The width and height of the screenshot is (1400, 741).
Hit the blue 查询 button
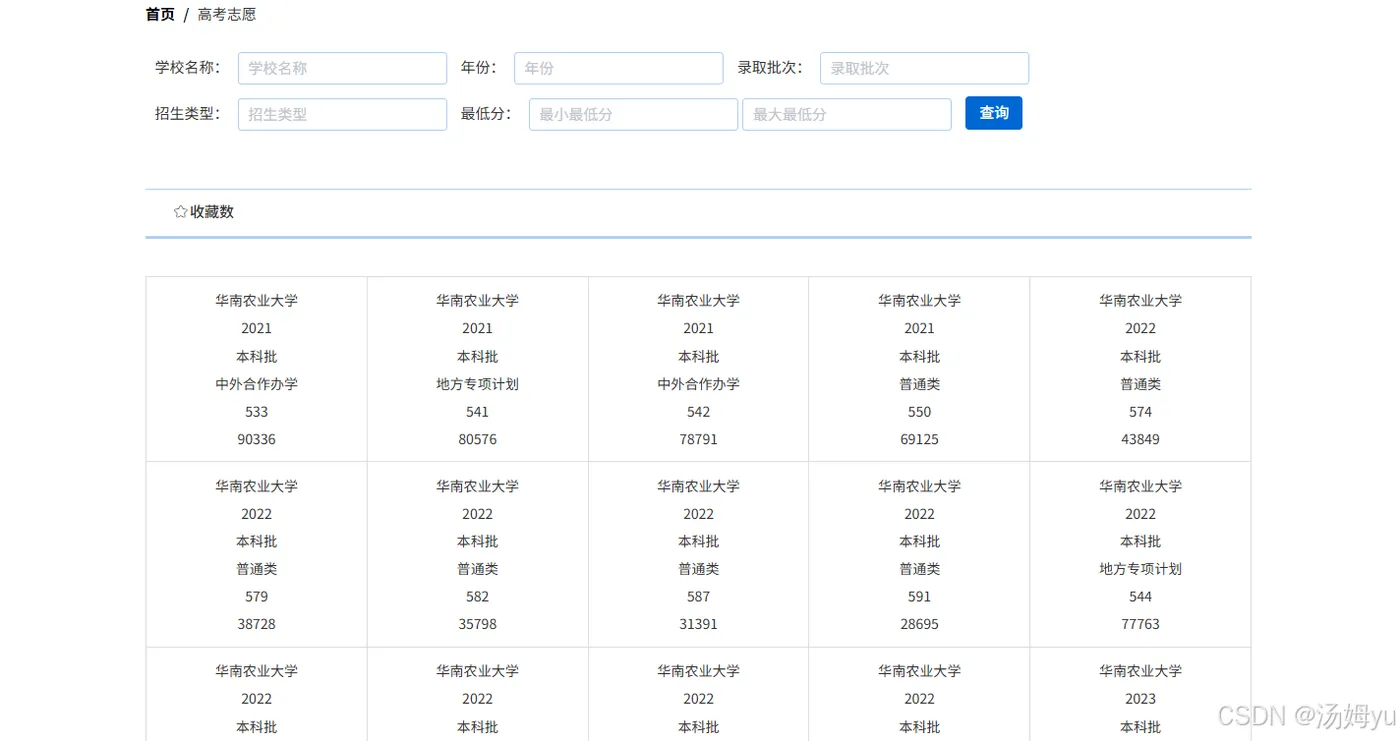(x=993, y=113)
